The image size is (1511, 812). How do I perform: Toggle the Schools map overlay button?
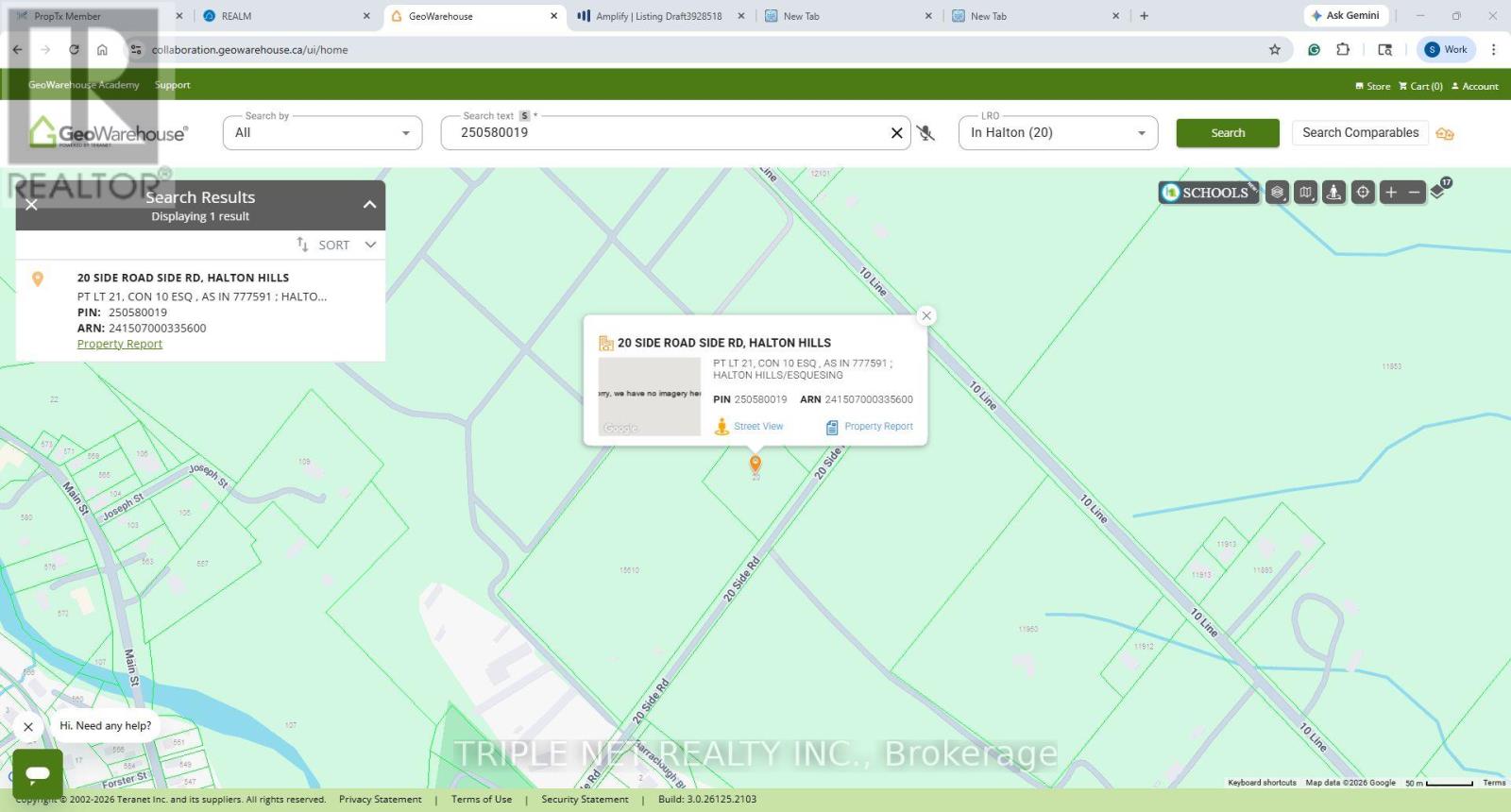pos(1209,193)
